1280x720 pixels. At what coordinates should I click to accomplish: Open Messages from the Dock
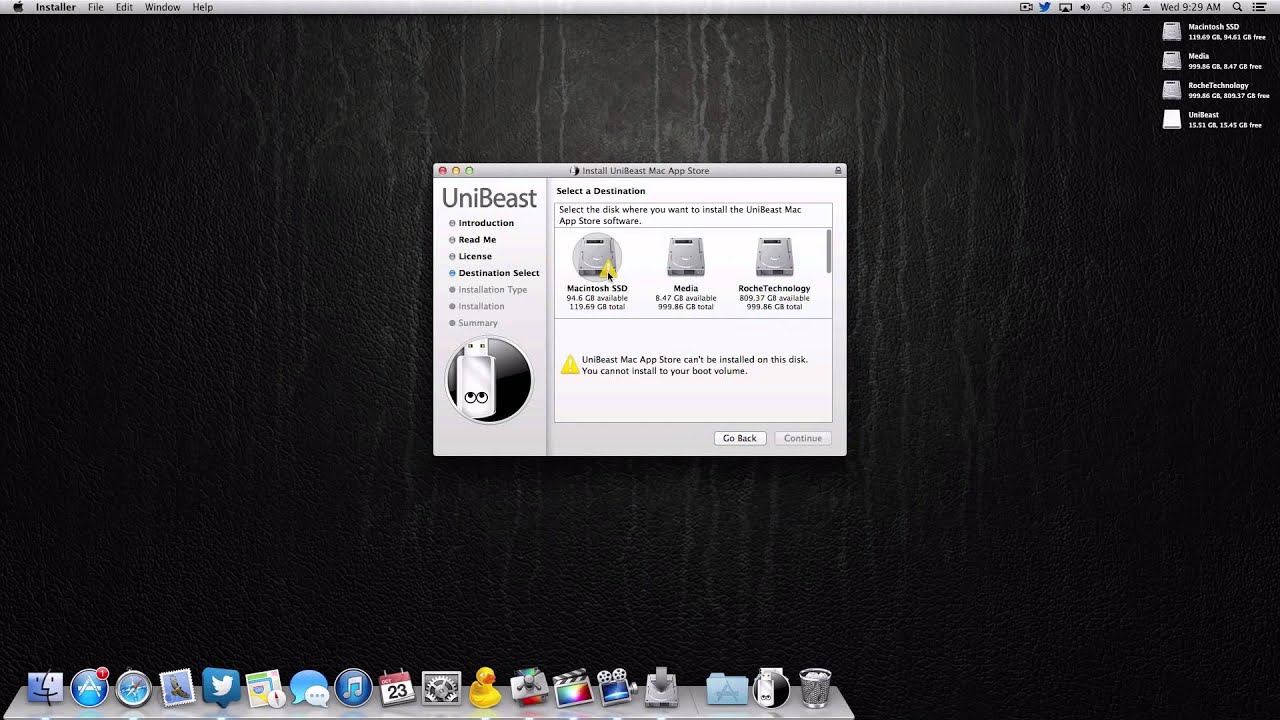coord(309,688)
